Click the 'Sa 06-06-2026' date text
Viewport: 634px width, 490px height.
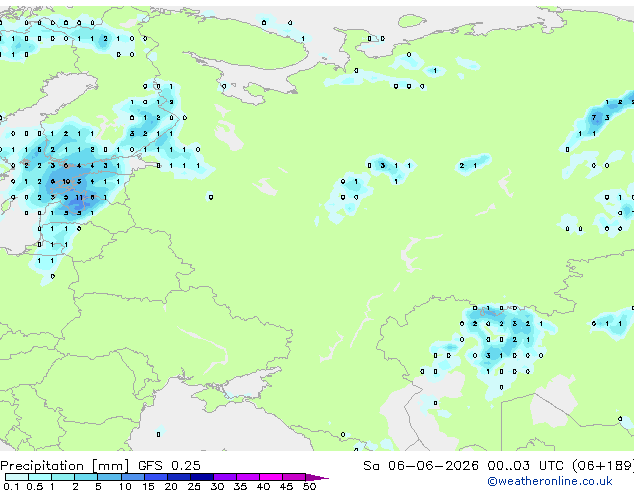pyautogui.click(x=421, y=466)
